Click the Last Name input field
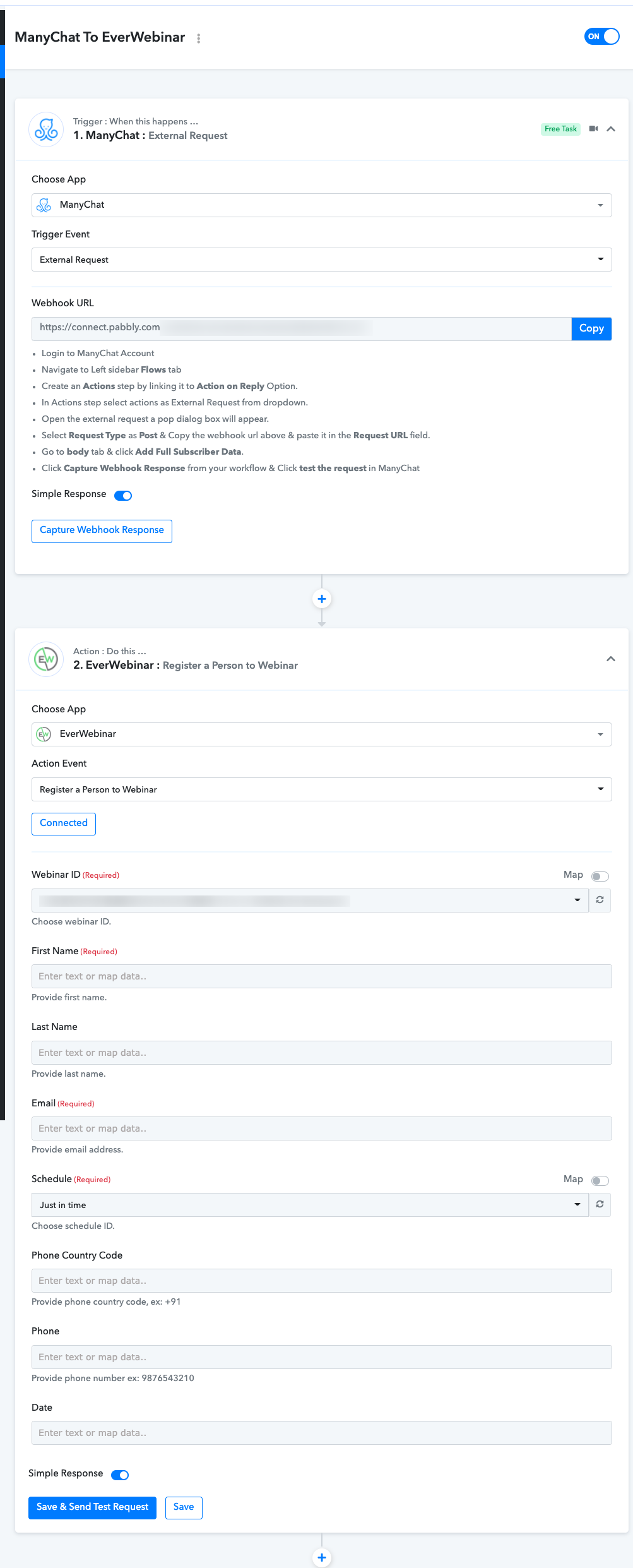 point(322,1053)
